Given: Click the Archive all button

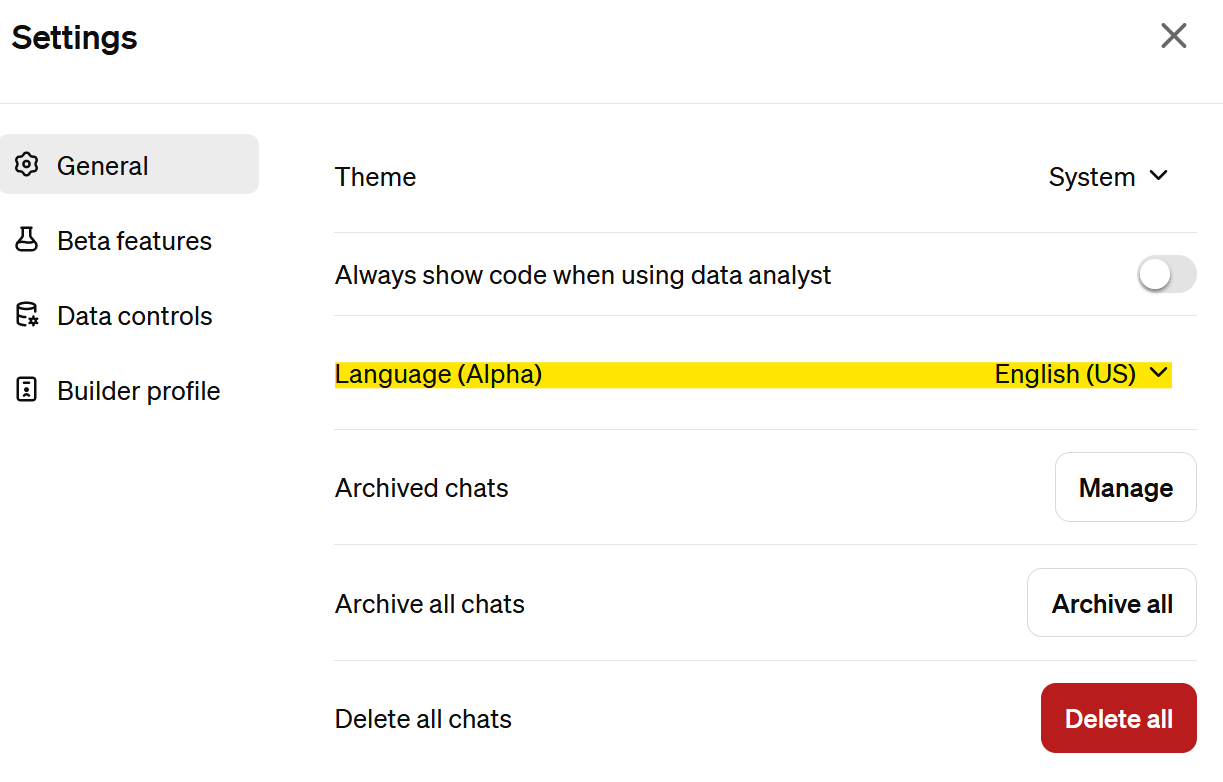Looking at the screenshot, I should pyautogui.click(x=1111, y=603).
